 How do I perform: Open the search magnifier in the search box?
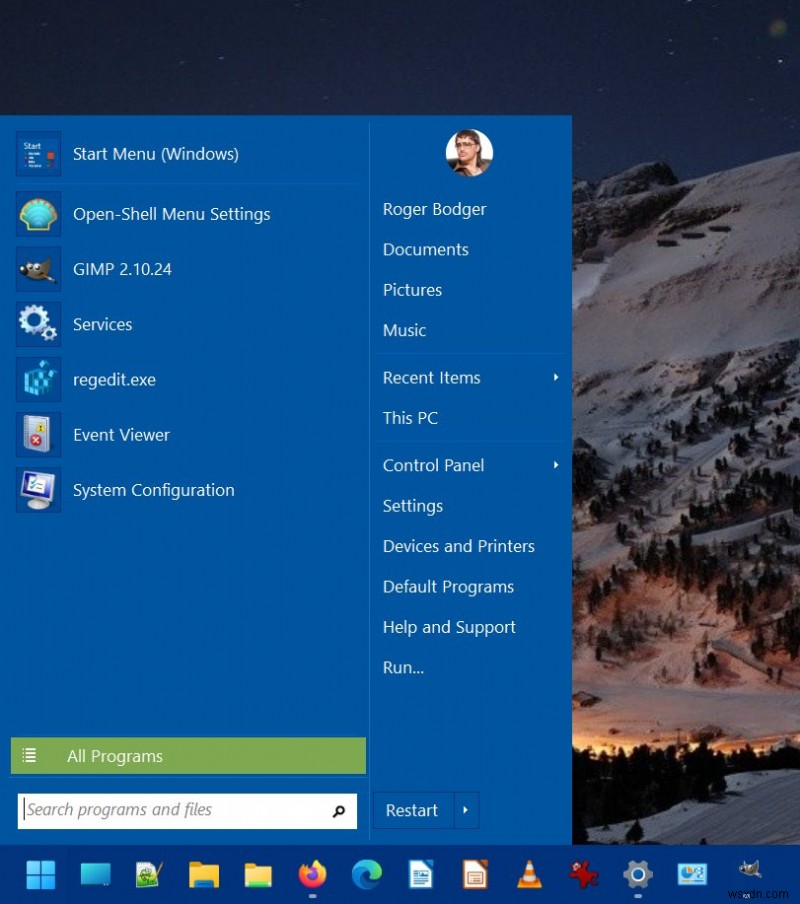[340, 810]
